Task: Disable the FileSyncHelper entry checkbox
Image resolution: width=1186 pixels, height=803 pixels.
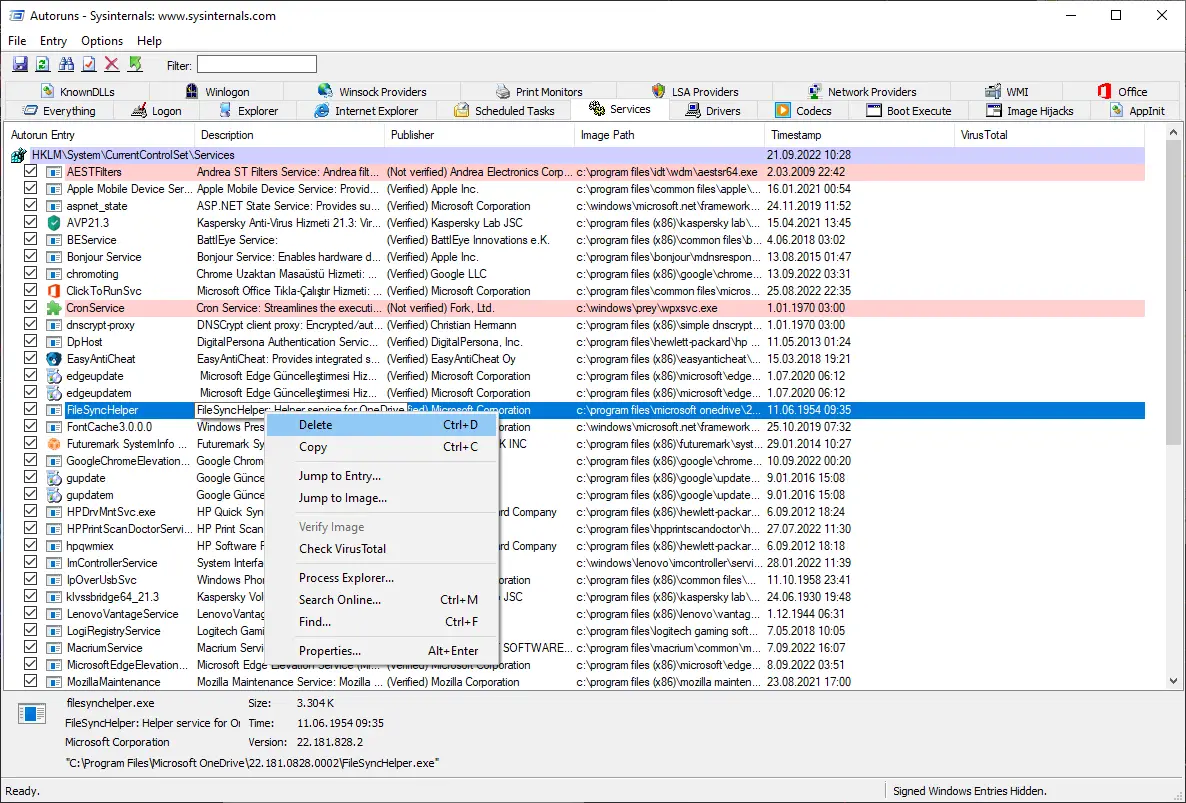Action: 30,409
